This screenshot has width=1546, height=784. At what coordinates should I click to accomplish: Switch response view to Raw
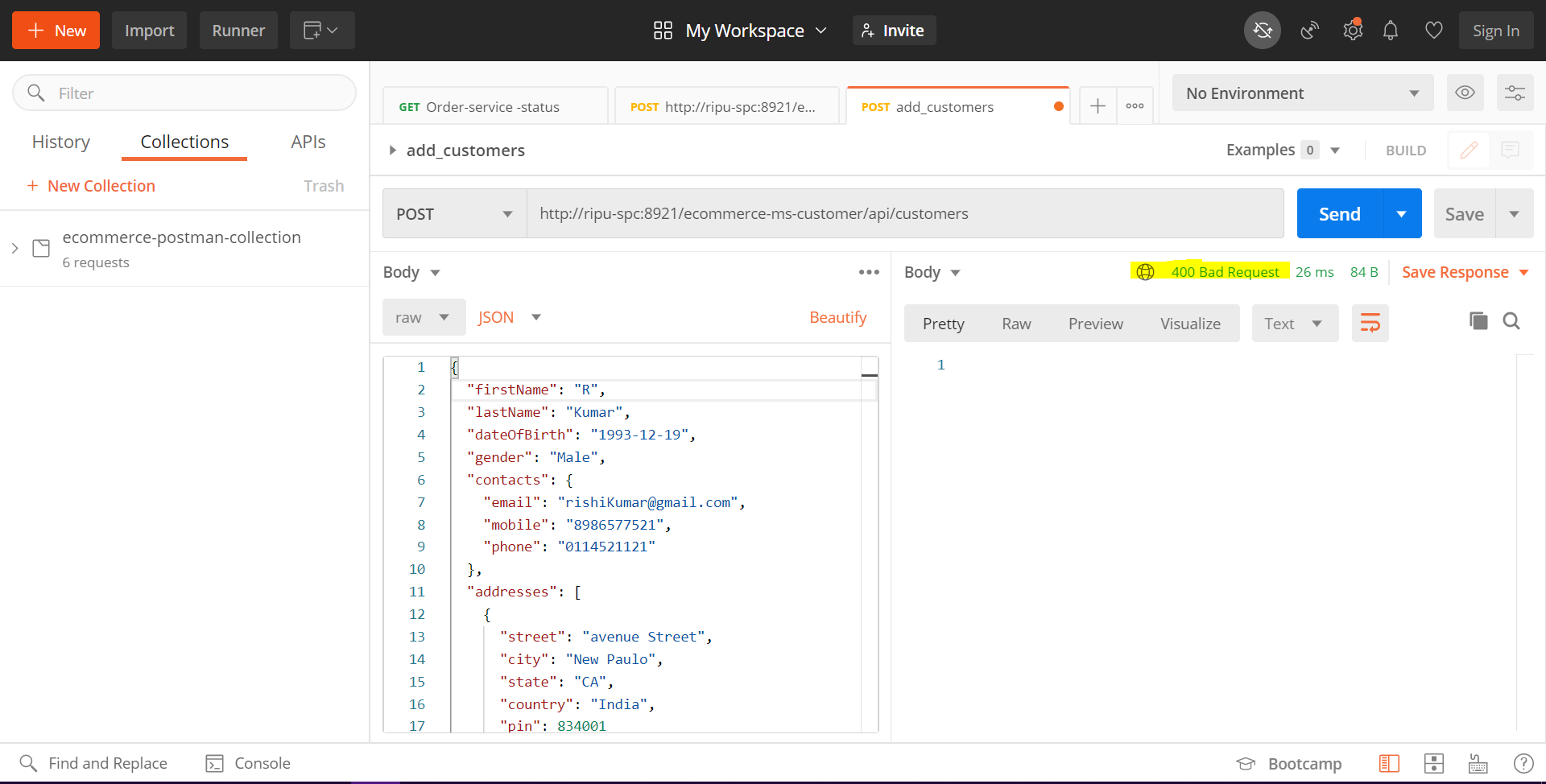click(x=1016, y=324)
